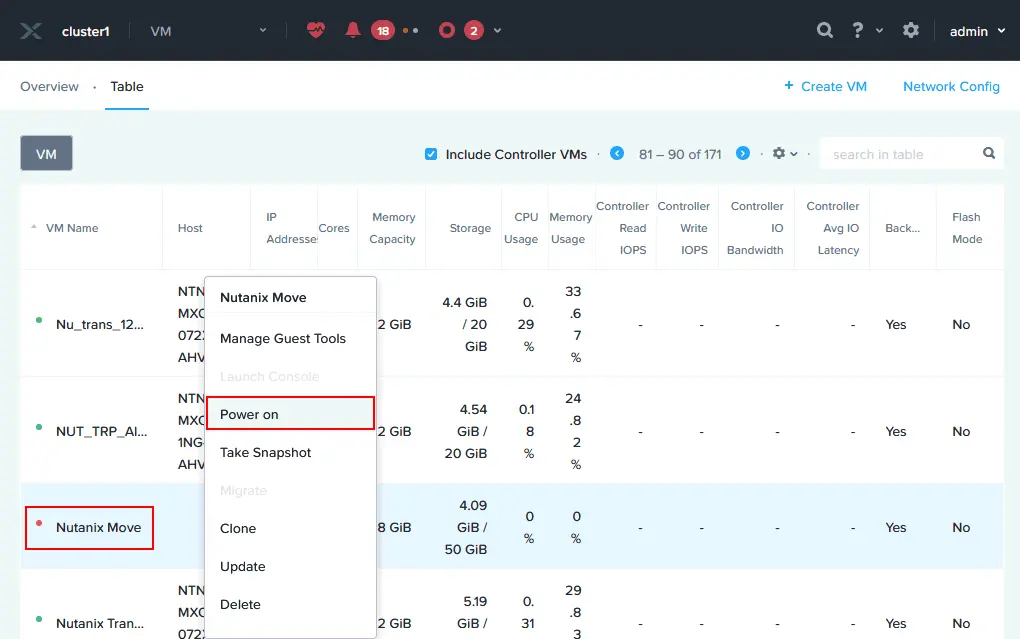
Task: Click the red 2 tasks badge
Action: [x=474, y=31]
